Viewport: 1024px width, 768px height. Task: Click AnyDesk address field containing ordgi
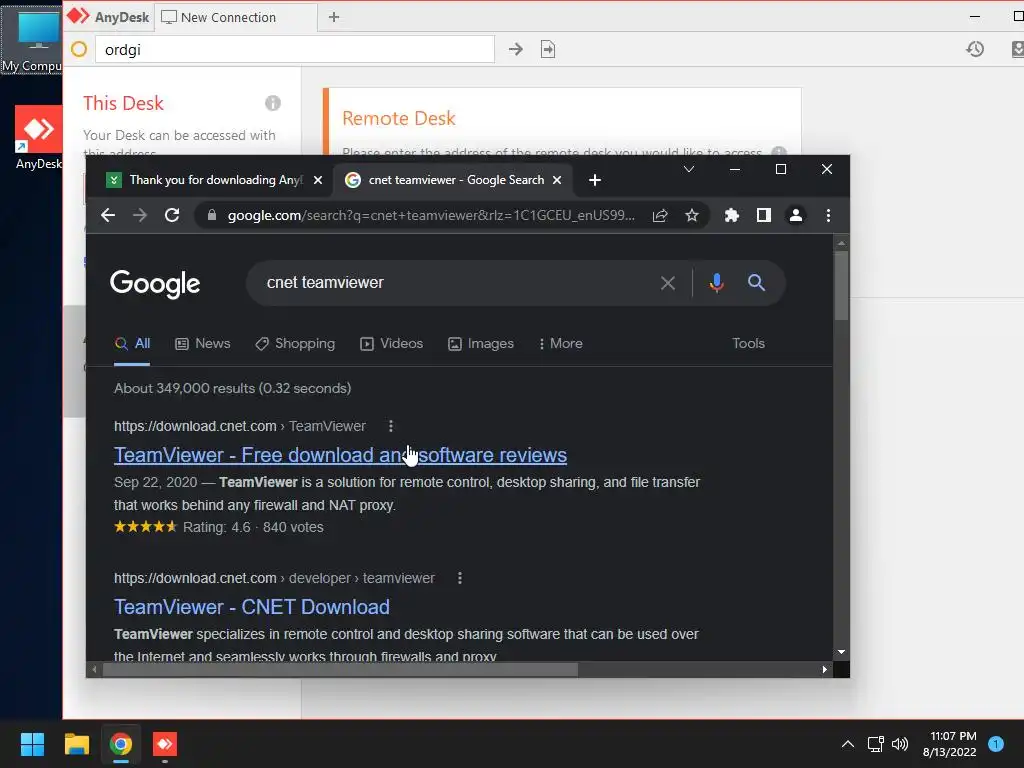295,50
